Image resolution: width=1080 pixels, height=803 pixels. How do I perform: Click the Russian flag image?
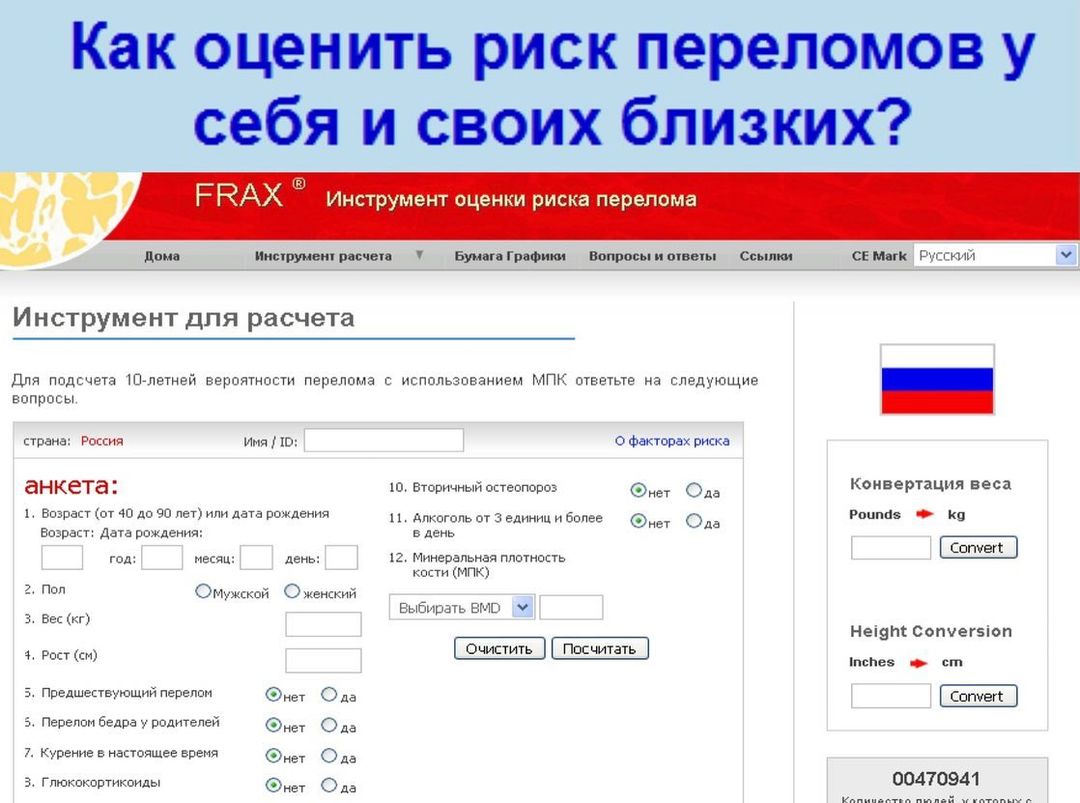pos(937,379)
